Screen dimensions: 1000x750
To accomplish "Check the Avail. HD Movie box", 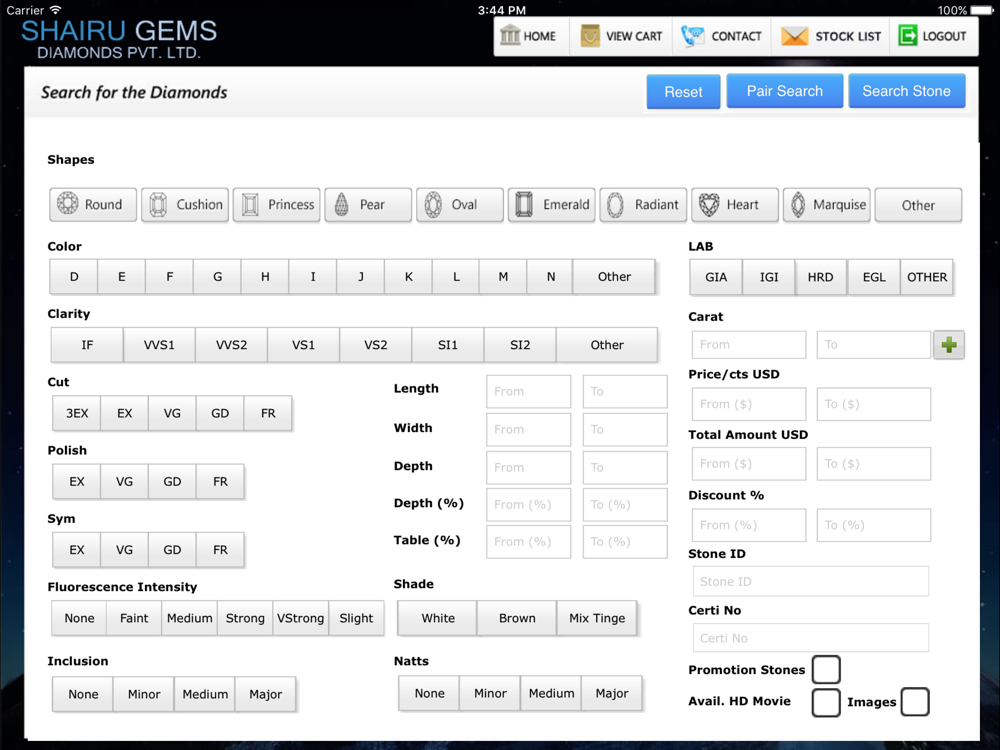I will [825, 702].
